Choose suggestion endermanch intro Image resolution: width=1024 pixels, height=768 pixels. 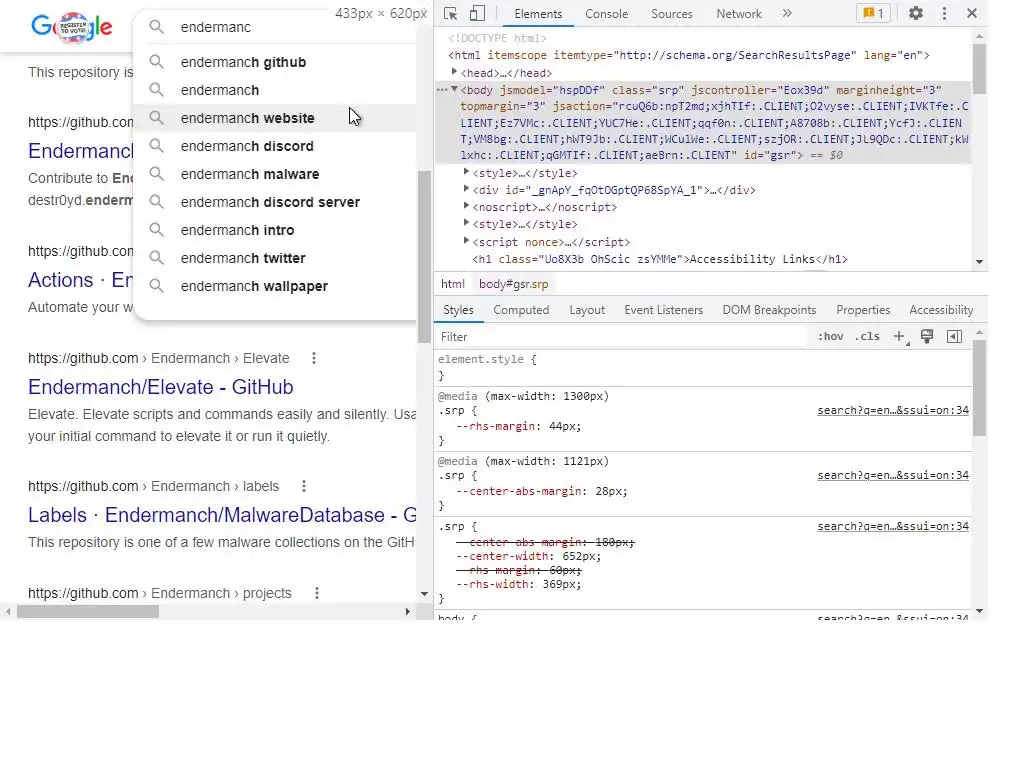click(274, 231)
